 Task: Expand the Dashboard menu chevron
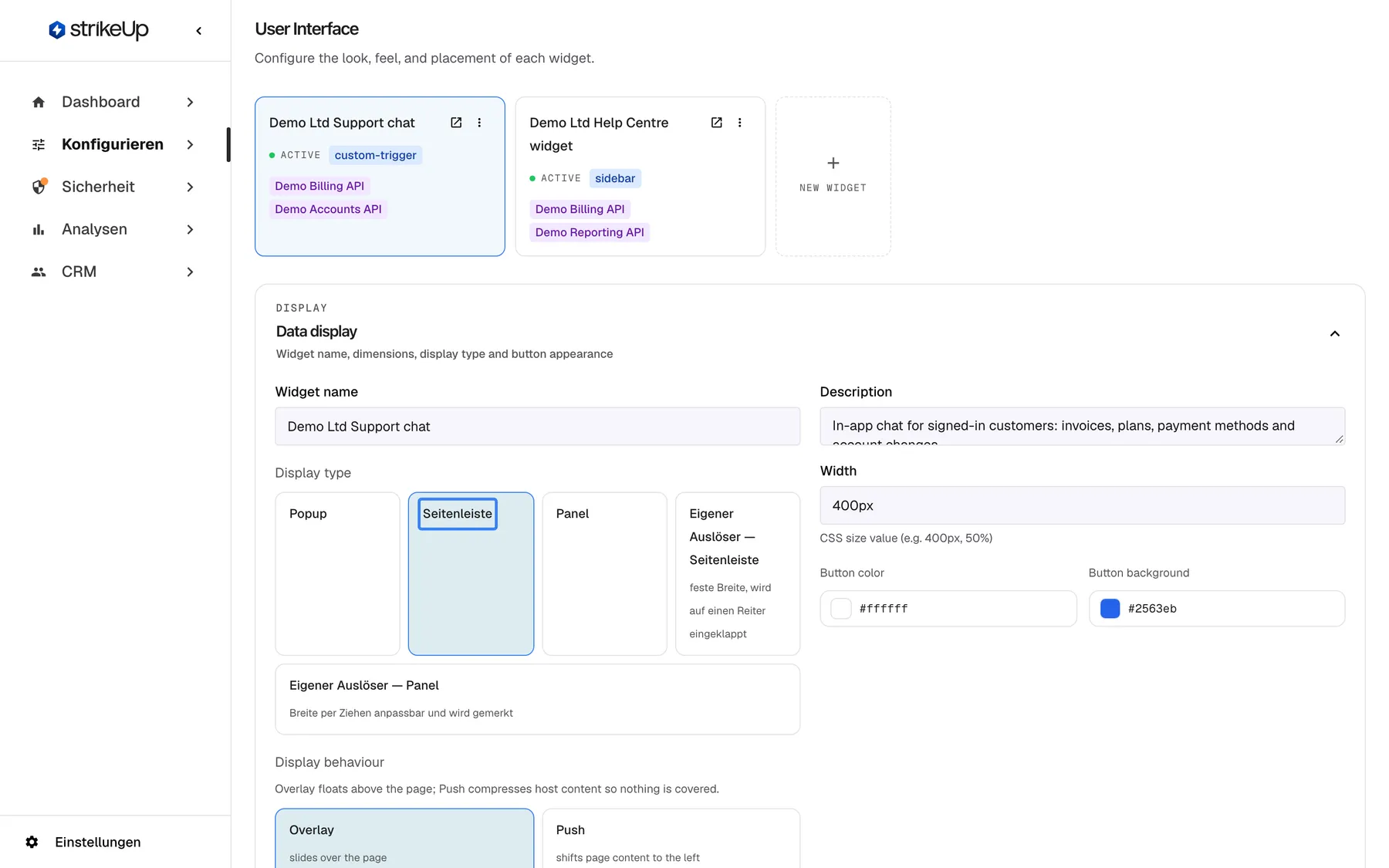(x=190, y=102)
